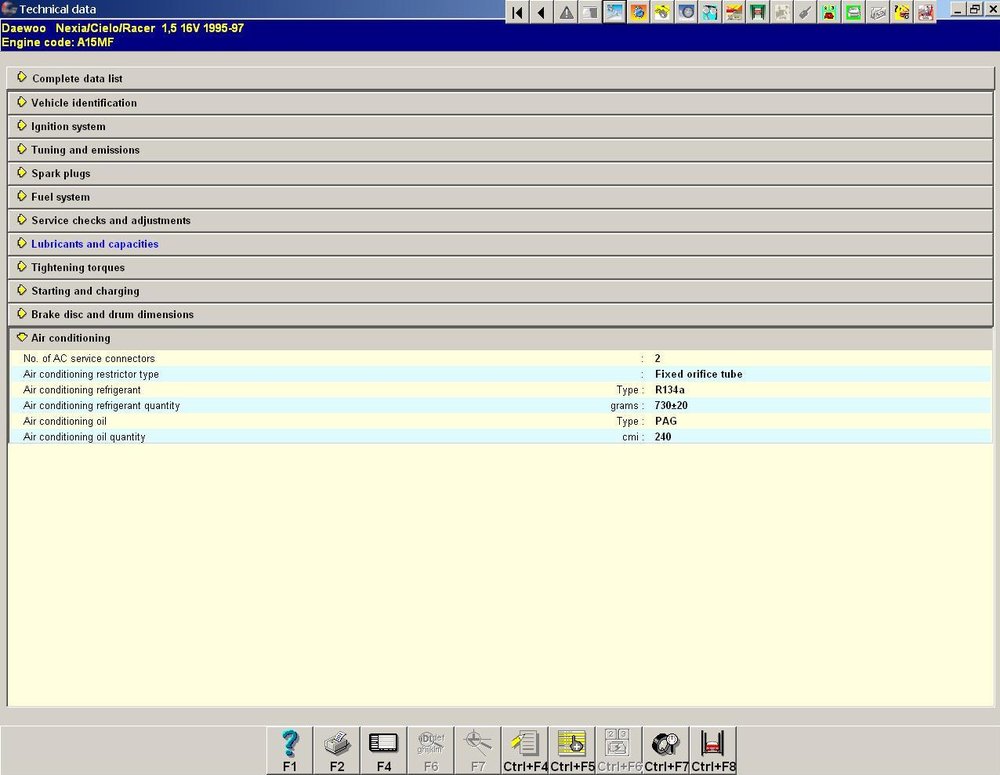The image size is (1000, 775).
Task: Click the greyed Ctrl+F6 button
Action: pos(619,750)
